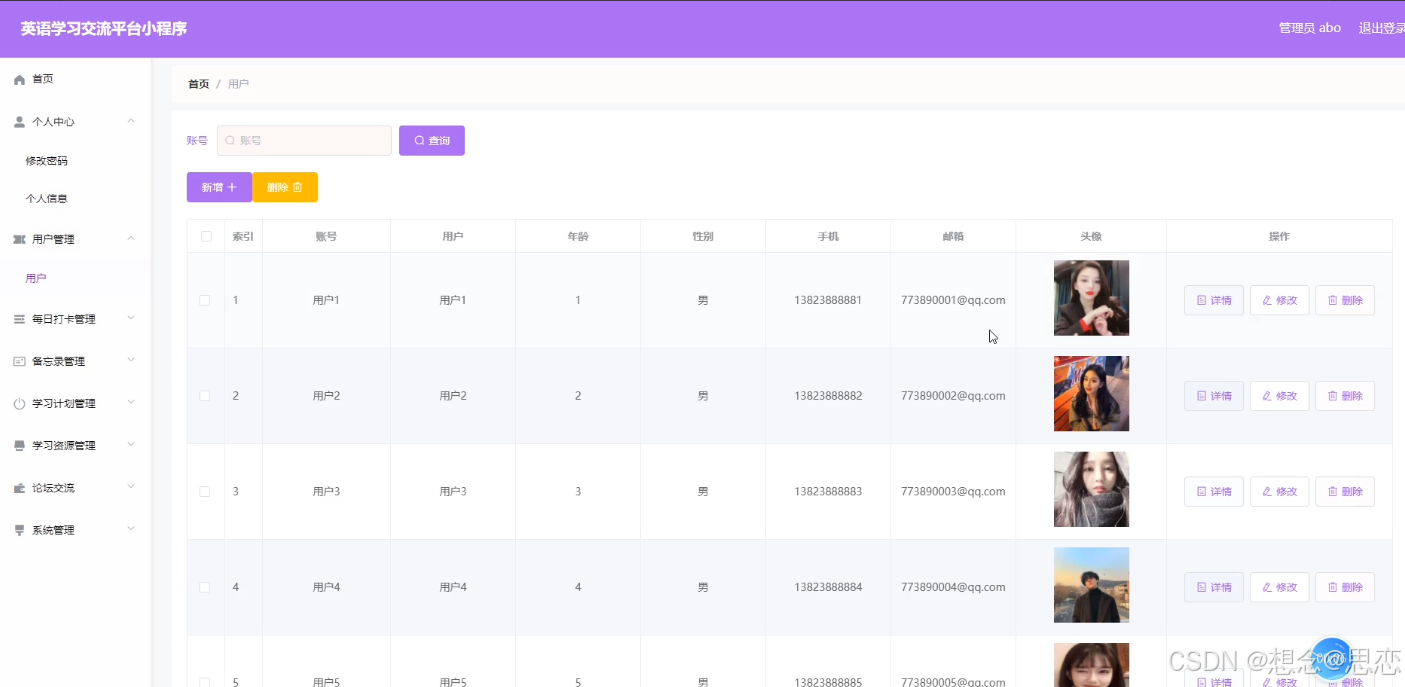
Task: Collapse 用户管理 using its chevron
Action: coord(131,238)
